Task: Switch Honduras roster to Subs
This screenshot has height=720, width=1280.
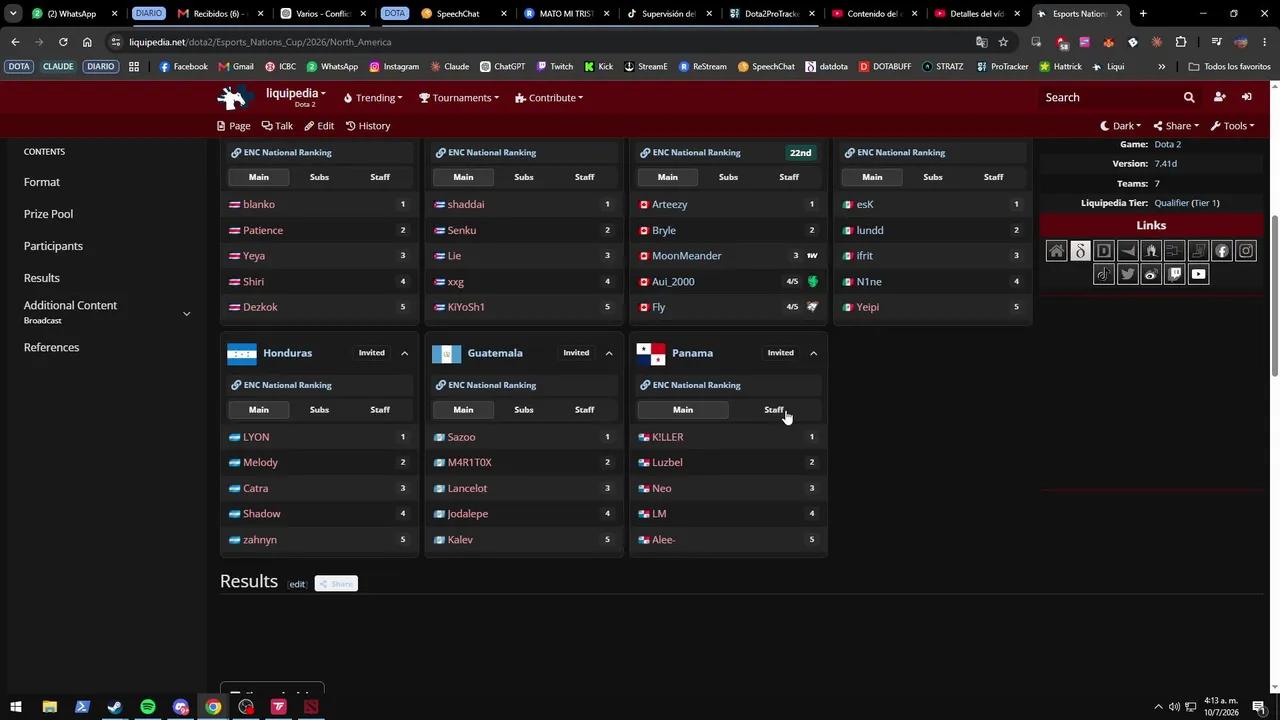Action: pyautogui.click(x=319, y=410)
